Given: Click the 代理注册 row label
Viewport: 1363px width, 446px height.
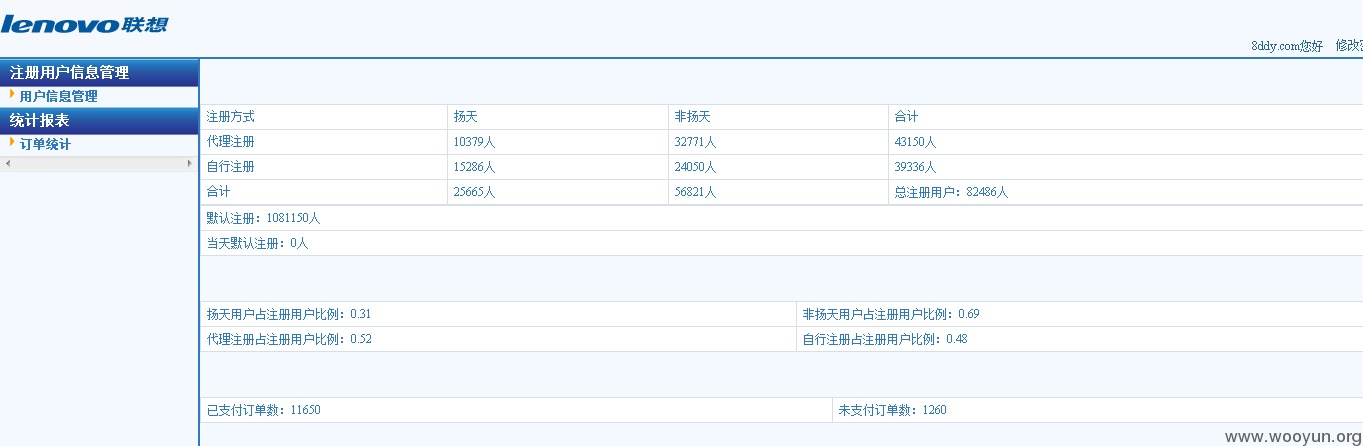Looking at the screenshot, I should [231, 142].
